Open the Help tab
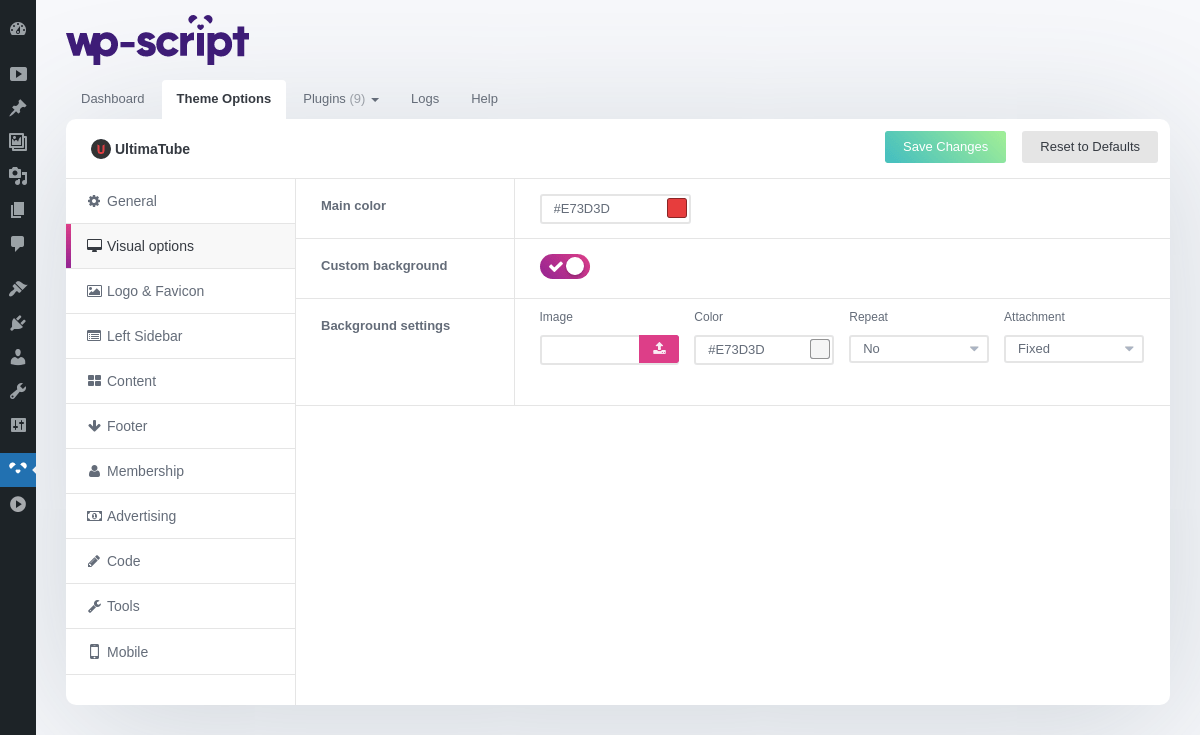The width and height of the screenshot is (1200, 735). pos(484,99)
